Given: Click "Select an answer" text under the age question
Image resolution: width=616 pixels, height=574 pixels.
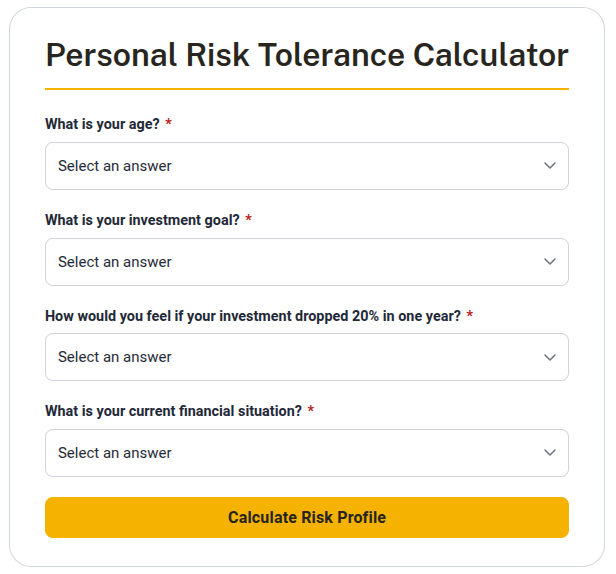Looking at the screenshot, I should 115,166.
